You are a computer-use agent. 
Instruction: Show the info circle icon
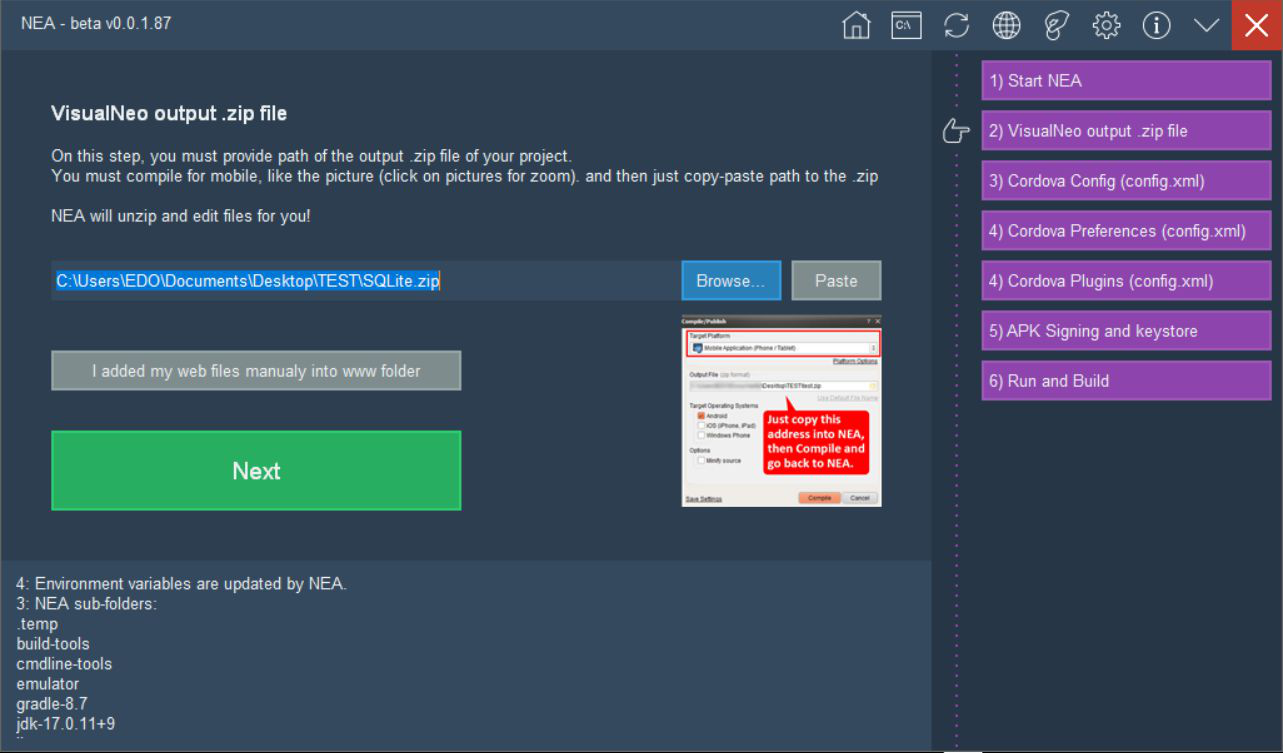coord(1156,25)
